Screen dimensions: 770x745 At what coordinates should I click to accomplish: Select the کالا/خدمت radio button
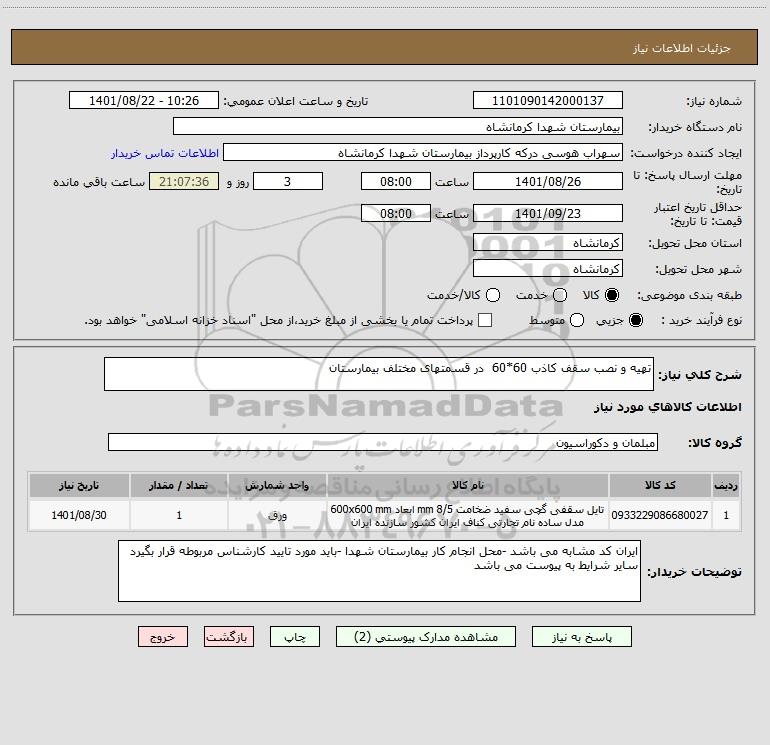pyautogui.click(x=493, y=295)
